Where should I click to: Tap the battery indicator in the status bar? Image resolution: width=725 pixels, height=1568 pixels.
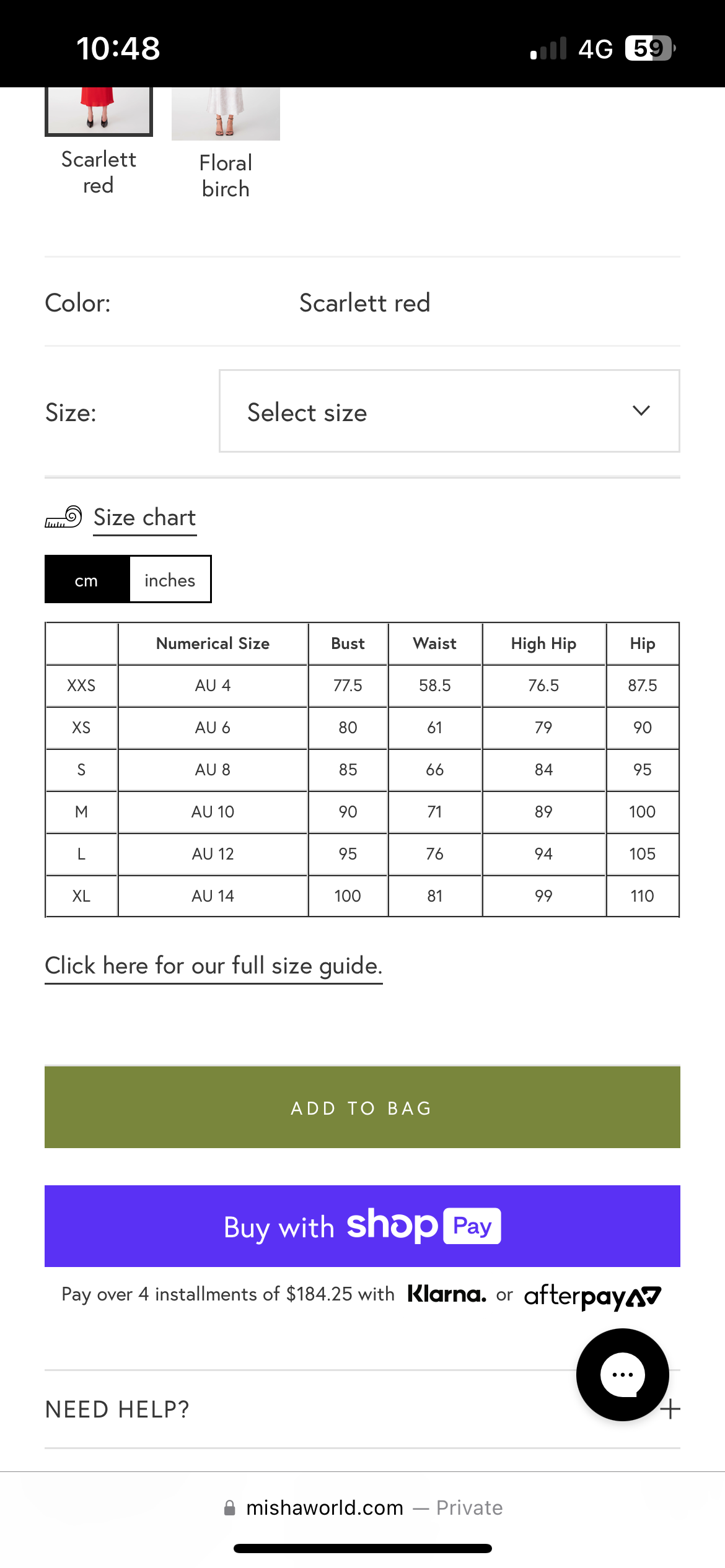(649, 48)
